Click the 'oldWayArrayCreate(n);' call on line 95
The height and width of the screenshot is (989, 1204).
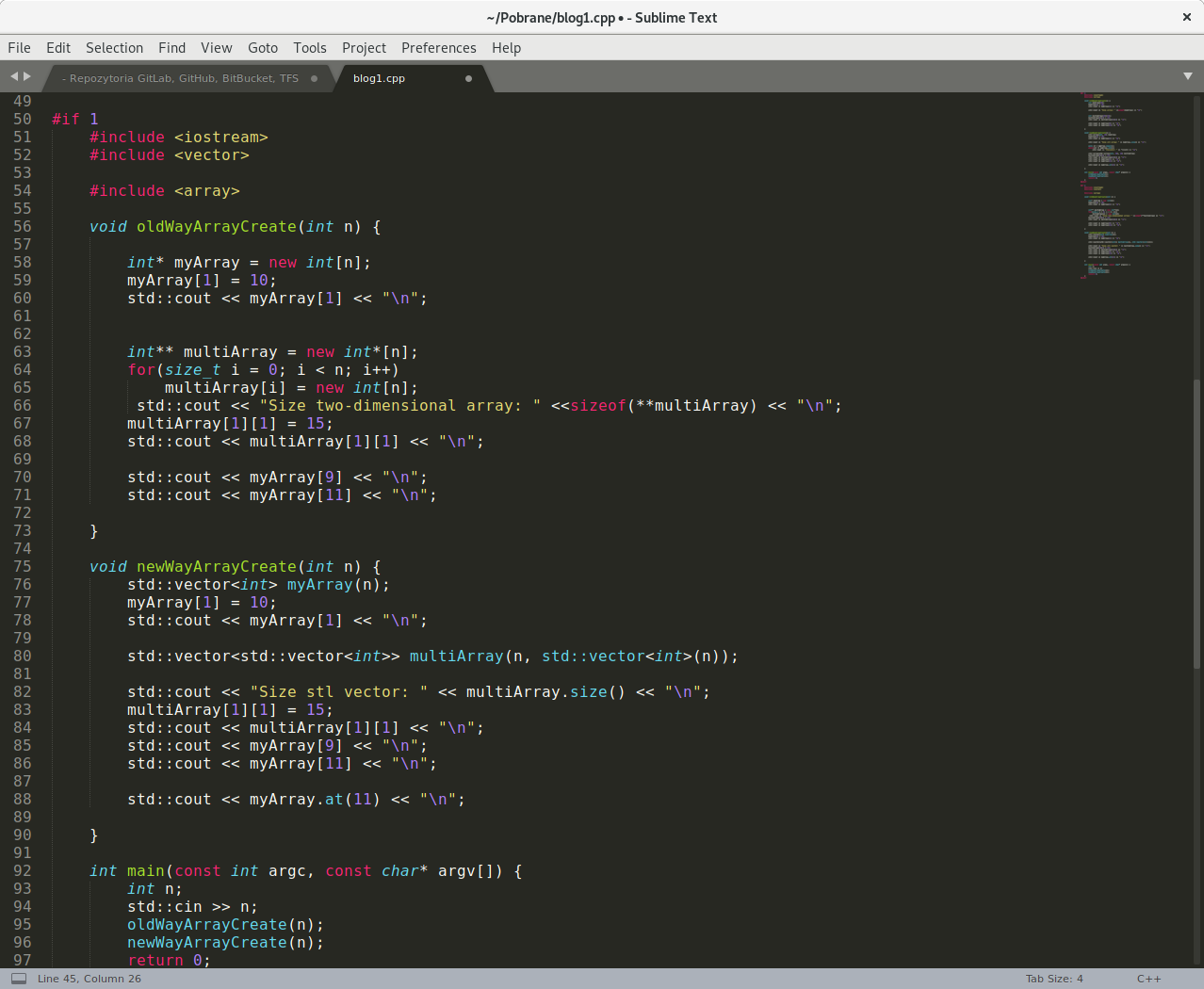pos(226,924)
